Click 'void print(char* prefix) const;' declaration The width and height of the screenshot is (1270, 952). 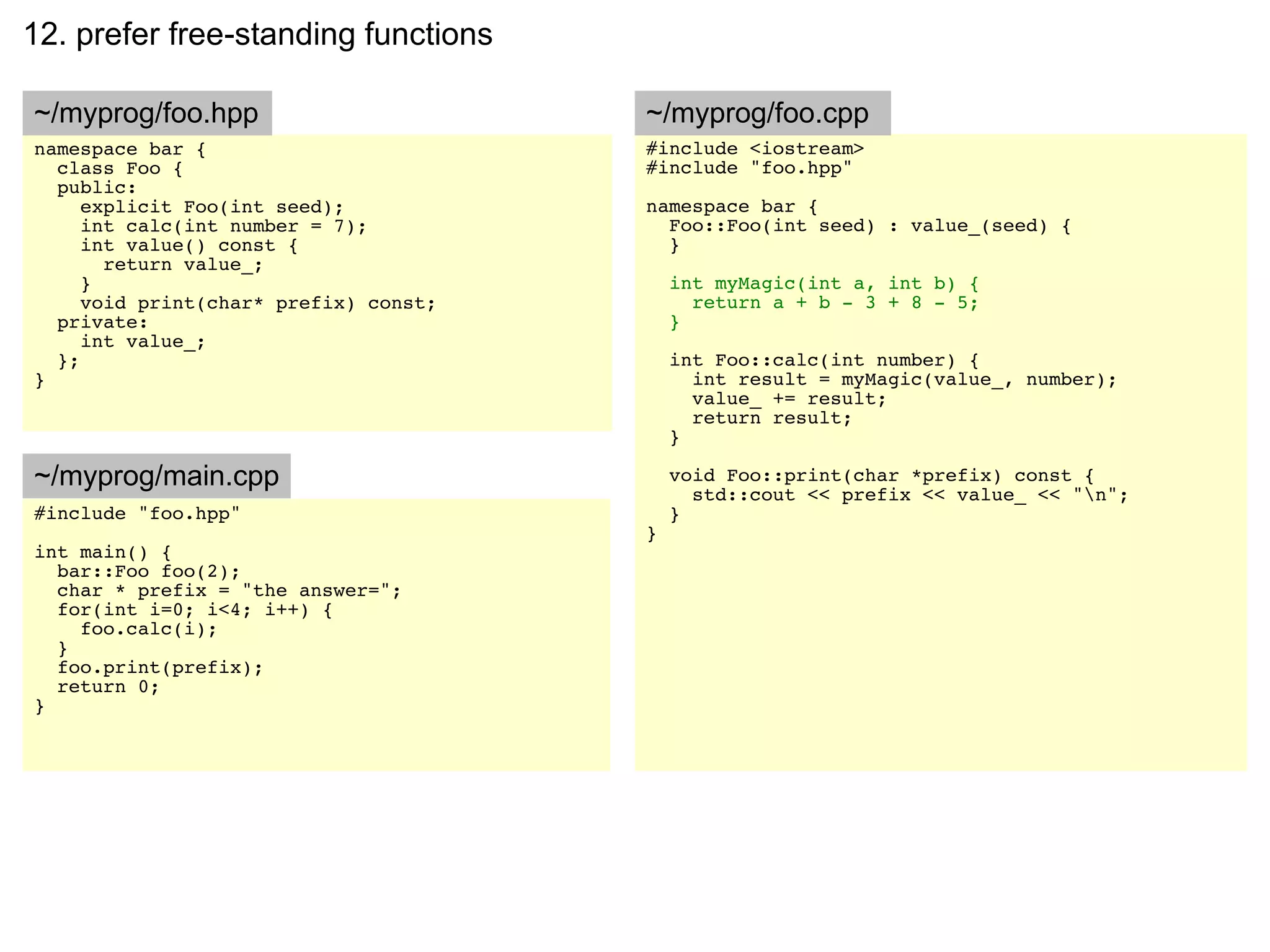pos(258,303)
